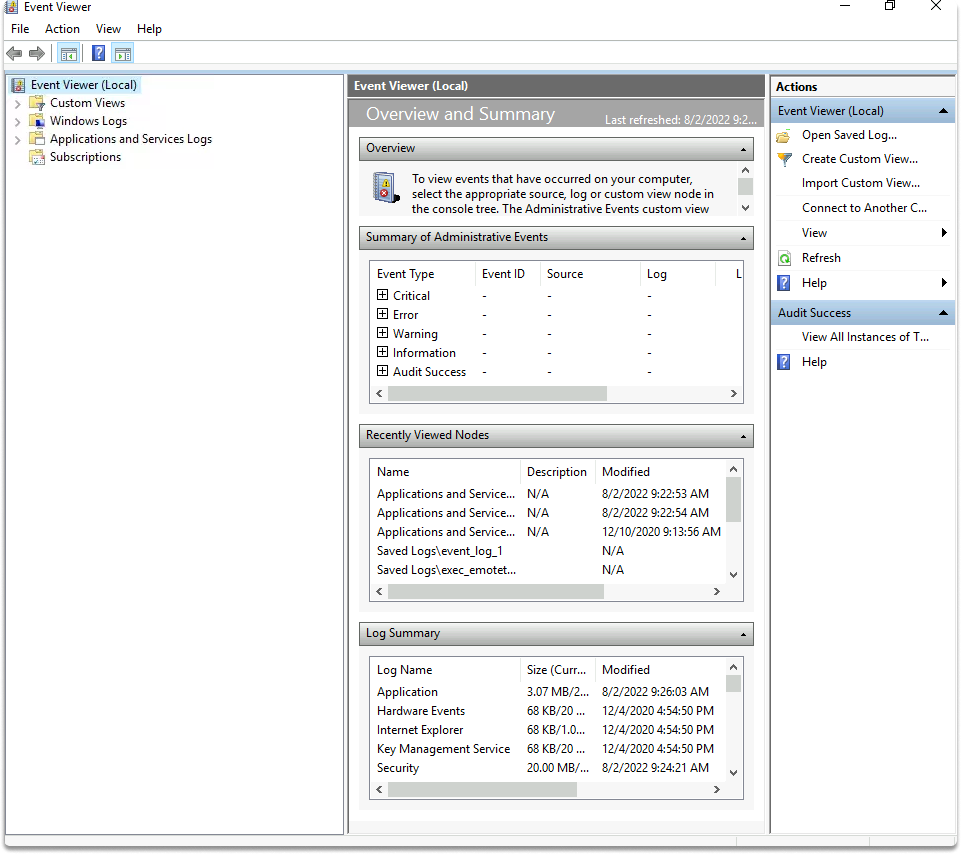Open the File menu
This screenshot has height=854, width=961.
click(x=20, y=29)
